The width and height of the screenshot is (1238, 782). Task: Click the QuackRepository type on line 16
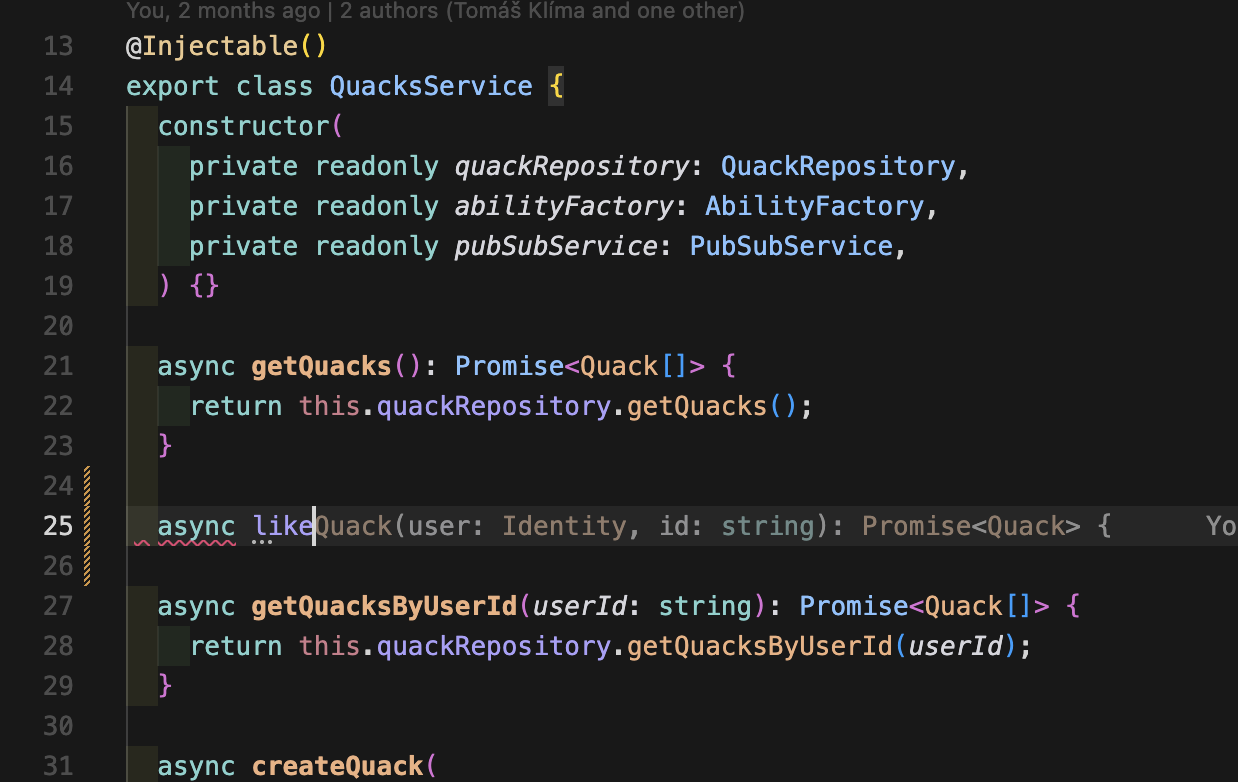point(838,166)
